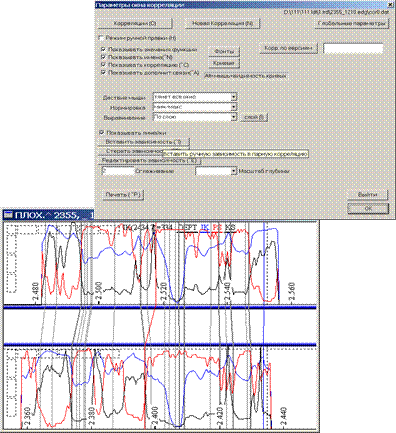Screen dimensions: 396x433
Task: Focus the field beside Корр. по версиям
Action: coord(353,49)
